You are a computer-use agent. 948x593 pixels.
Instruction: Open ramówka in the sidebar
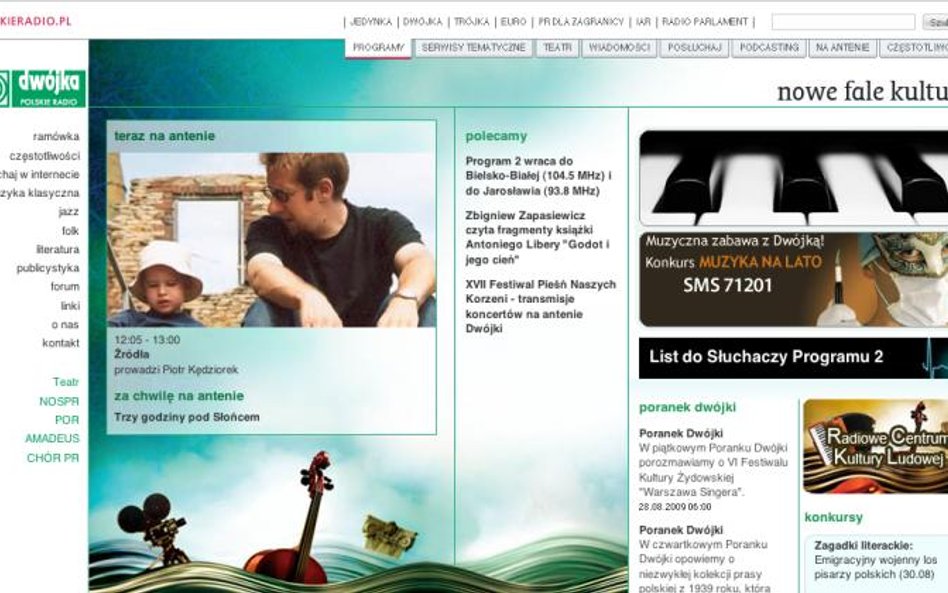click(56, 137)
